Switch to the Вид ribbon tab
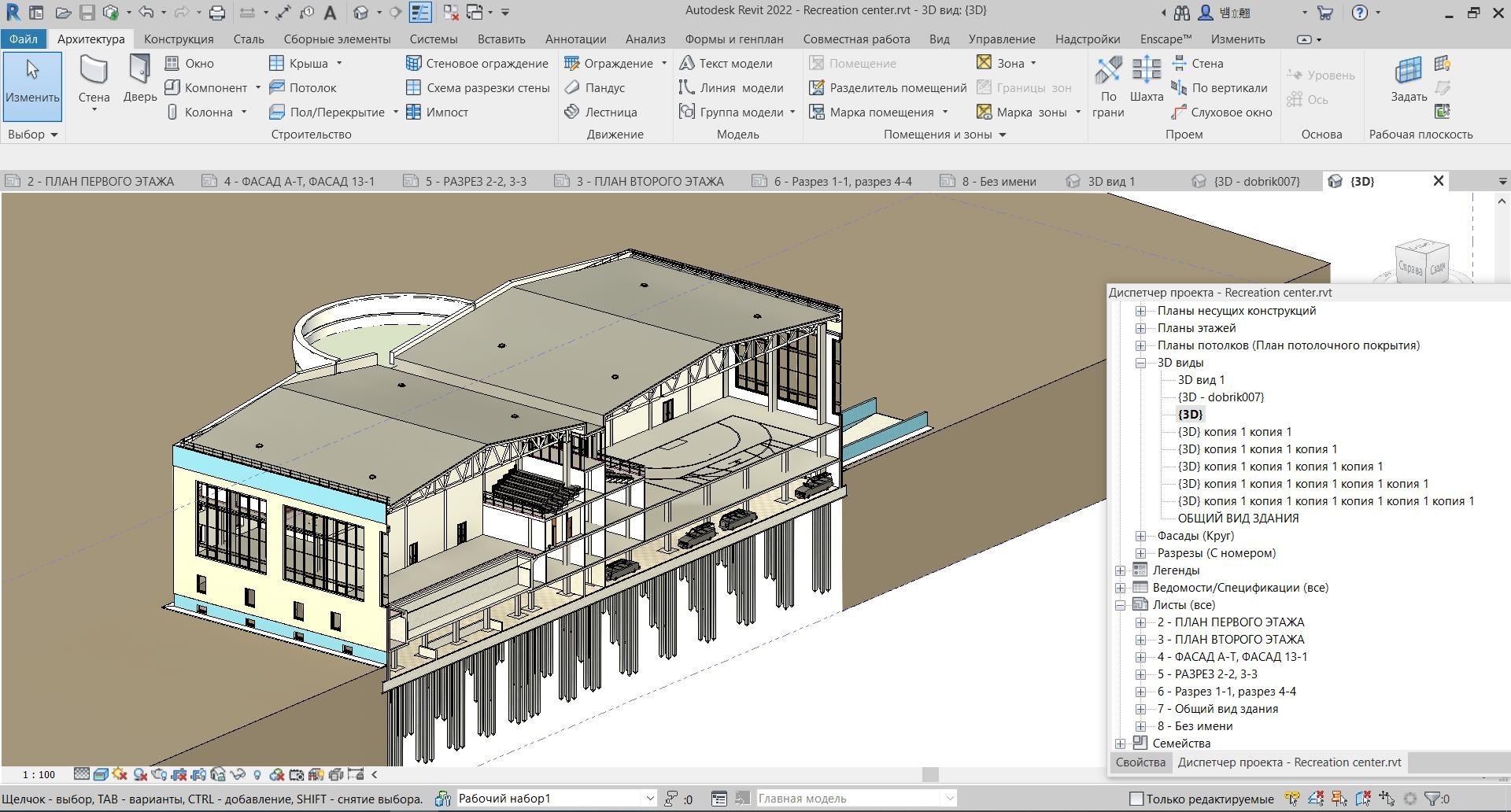The image size is (1511, 812). pos(939,39)
